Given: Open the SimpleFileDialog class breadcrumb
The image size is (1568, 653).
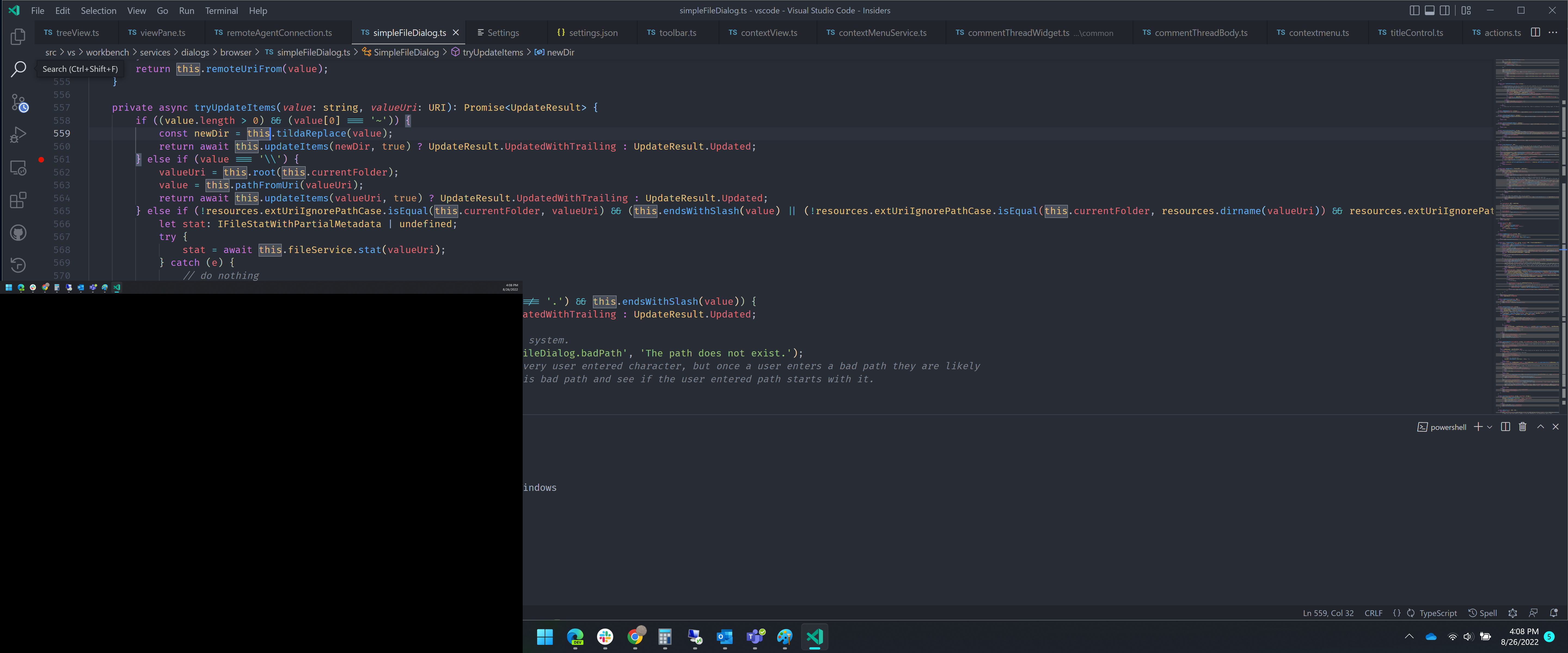Looking at the screenshot, I should point(400,52).
